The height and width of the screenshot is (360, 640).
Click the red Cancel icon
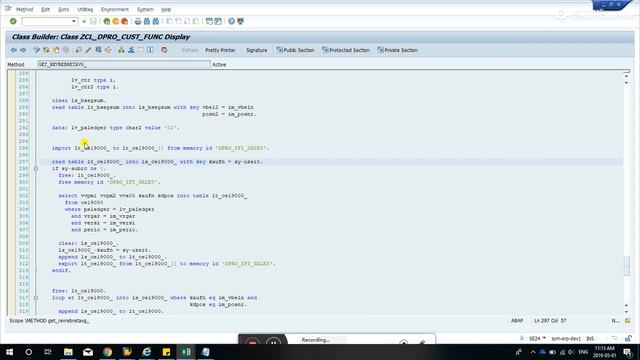tap(124, 21)
